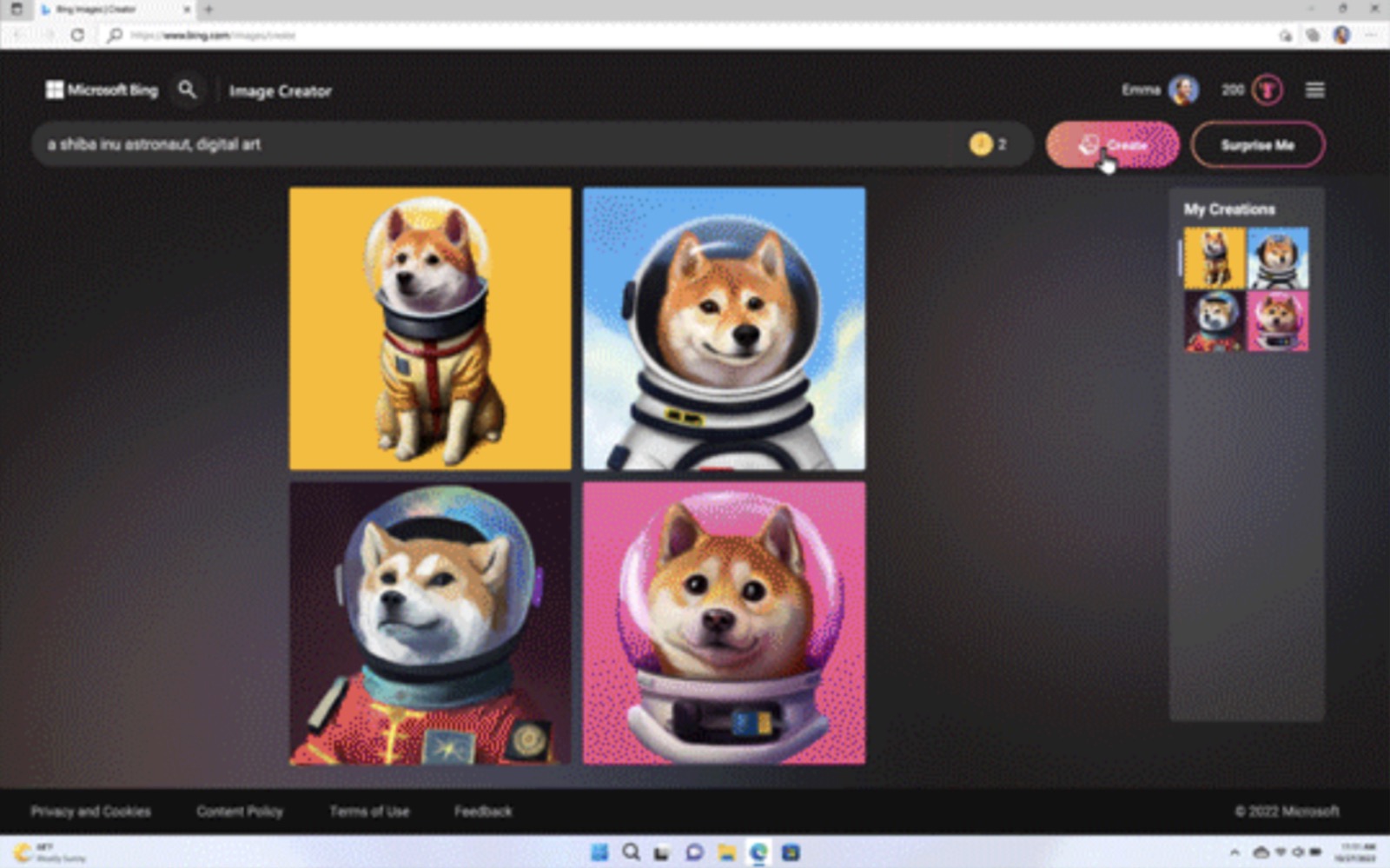Open the Privacy and Cookies link
The width and height of the screenshot is (1390, 868).
(90, 812)
